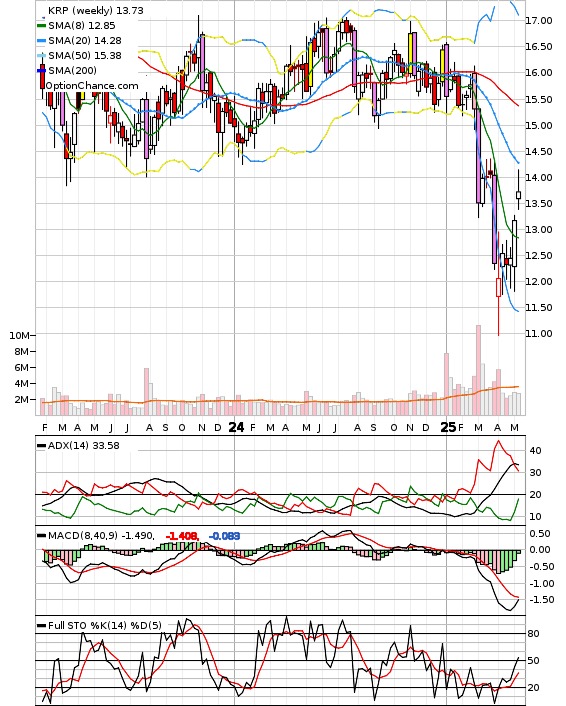Click the 10M volume axis label

[x=19, y=335]
